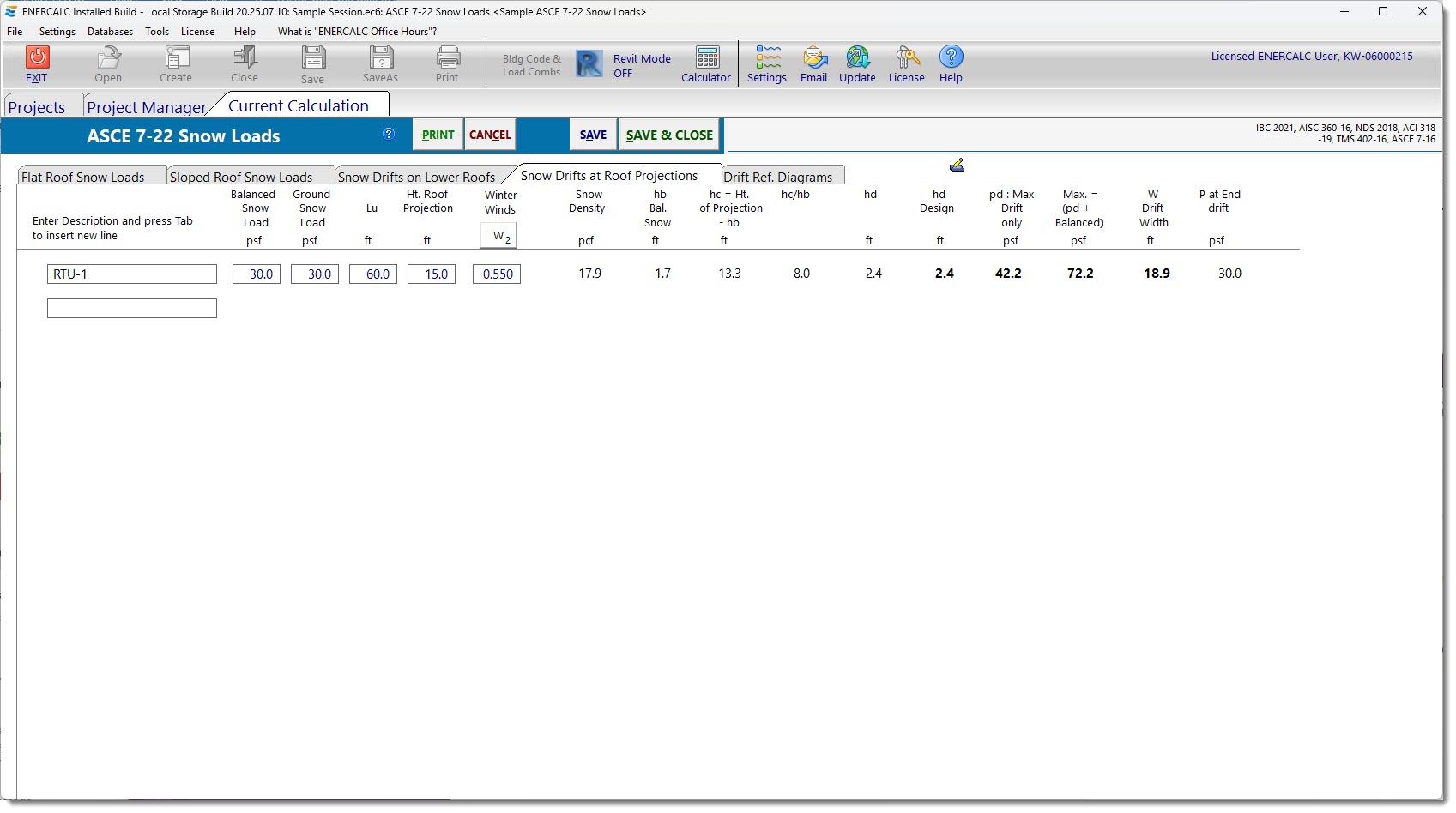Click Drift Width value 18.9
The width and height of the screenshot is (1456, 813).
click(1157, 274)
